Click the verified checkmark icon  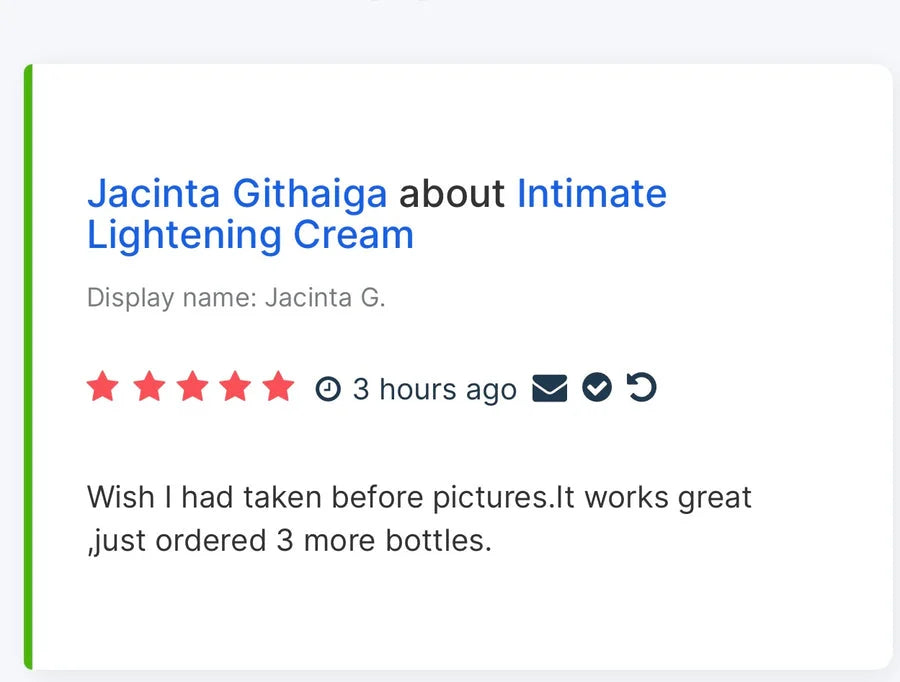pyautogui.click(x=596, y=389)
